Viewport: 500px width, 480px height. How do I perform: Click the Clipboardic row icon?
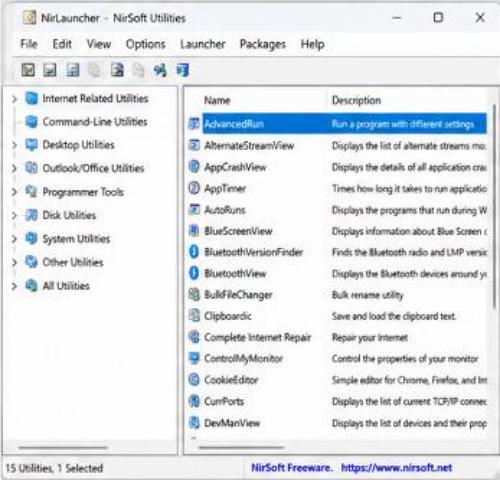coord(194,316)
